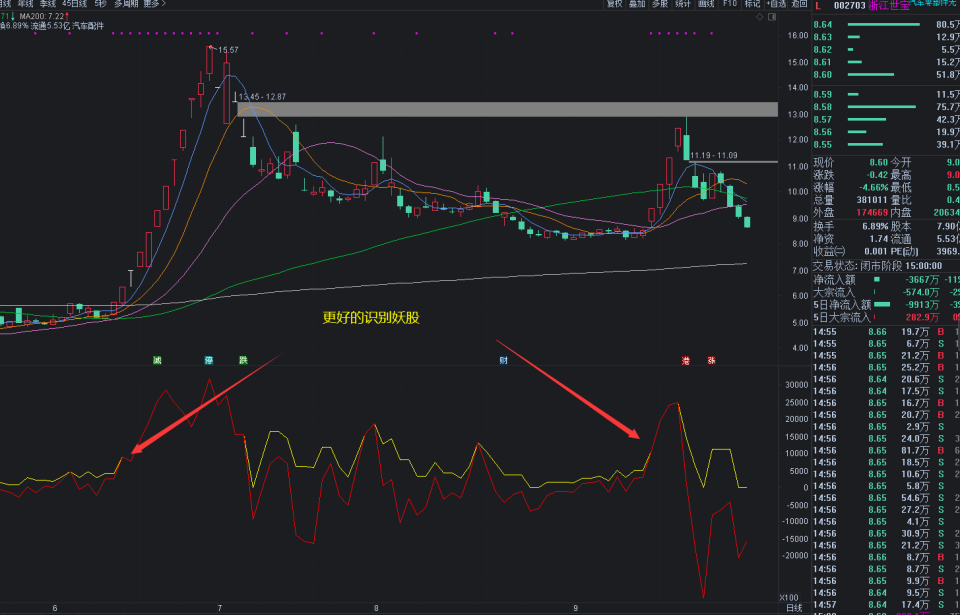This screenshot has height=615, width=960.
Task: Click the 叠加 overlay button
Action: [x=637, y=4]
